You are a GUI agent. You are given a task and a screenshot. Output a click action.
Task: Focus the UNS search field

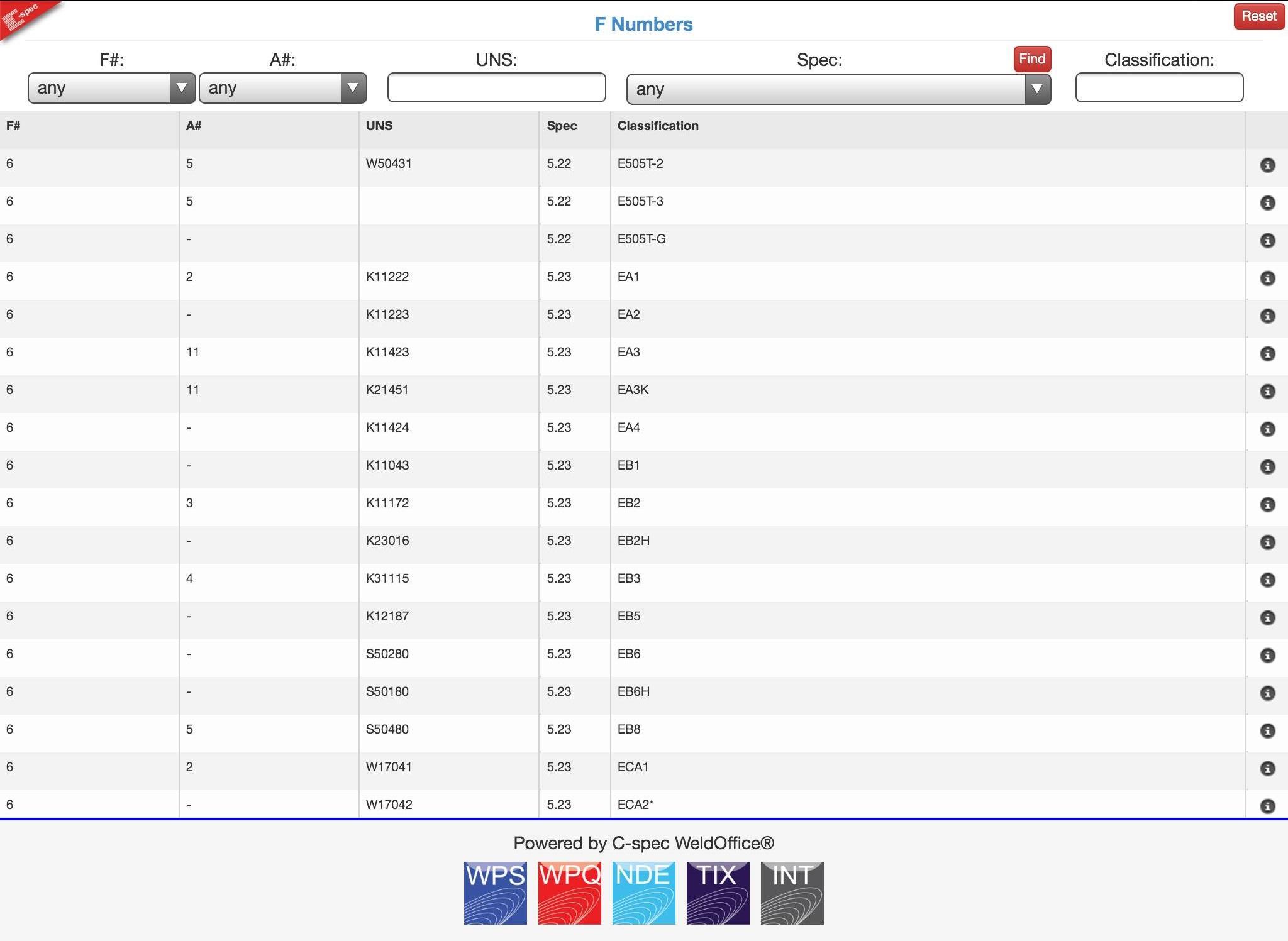pyautogui.click(x=496, y=87)
